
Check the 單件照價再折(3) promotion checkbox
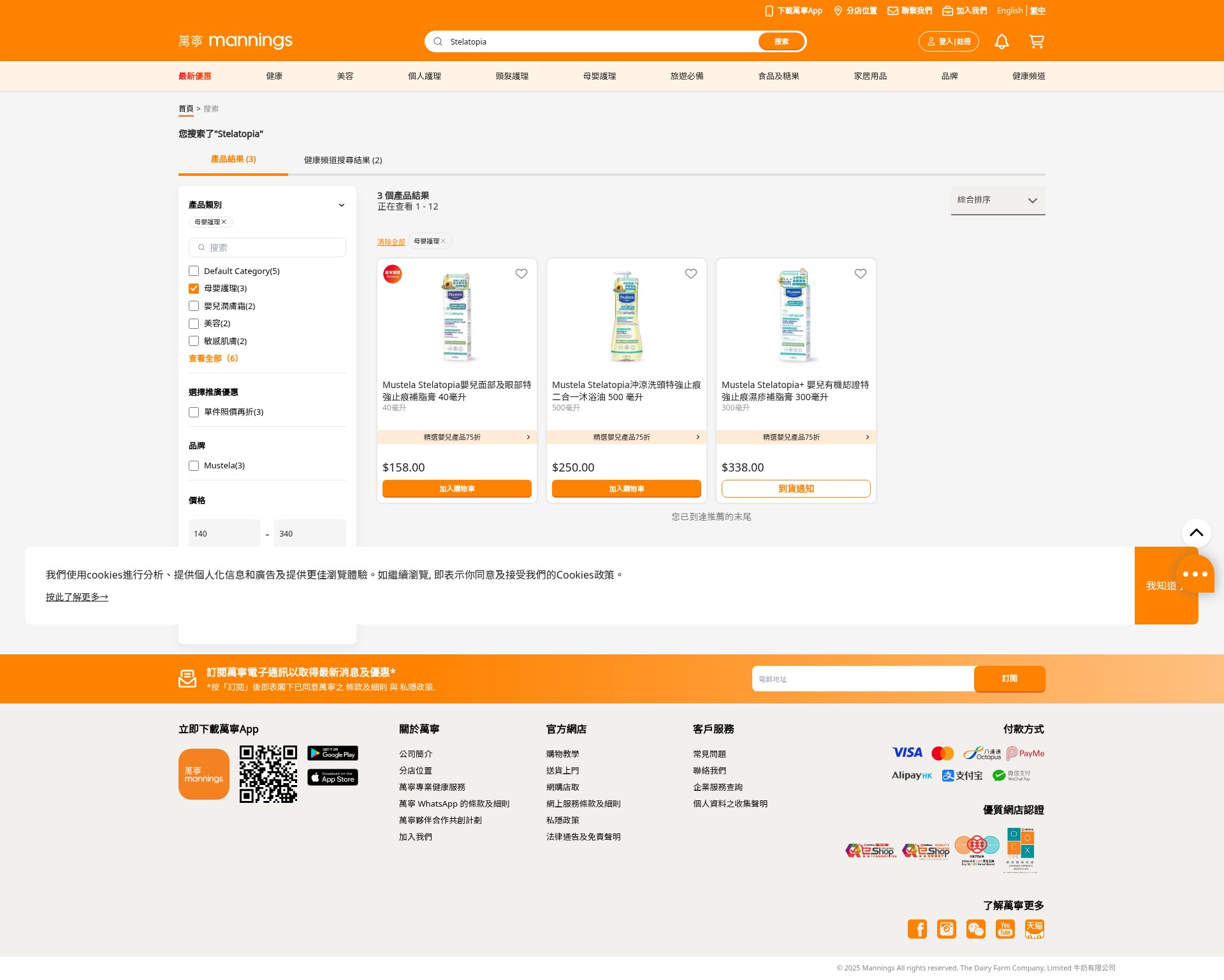tap(194, 412)
